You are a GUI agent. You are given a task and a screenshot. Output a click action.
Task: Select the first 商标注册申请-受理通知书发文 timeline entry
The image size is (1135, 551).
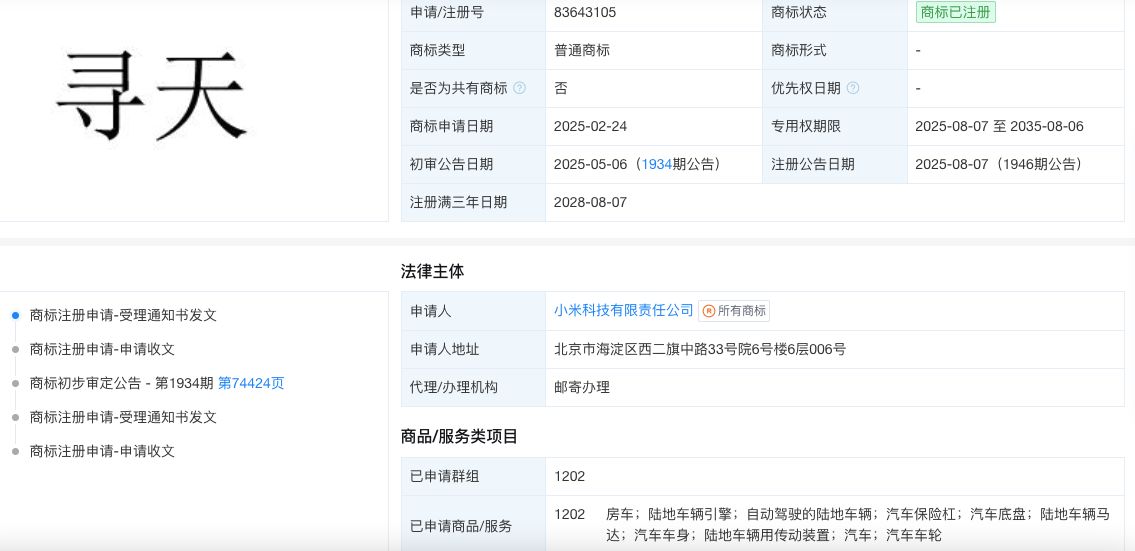(123, 315)
